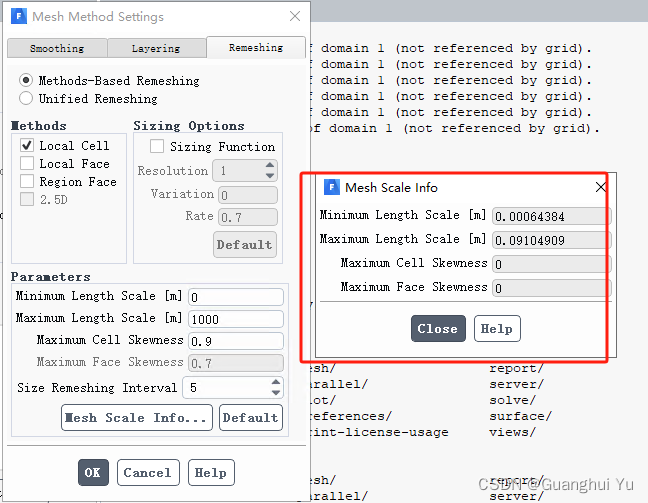
Task: Click Default button in Sizing Options
Action: pos(245,245)
